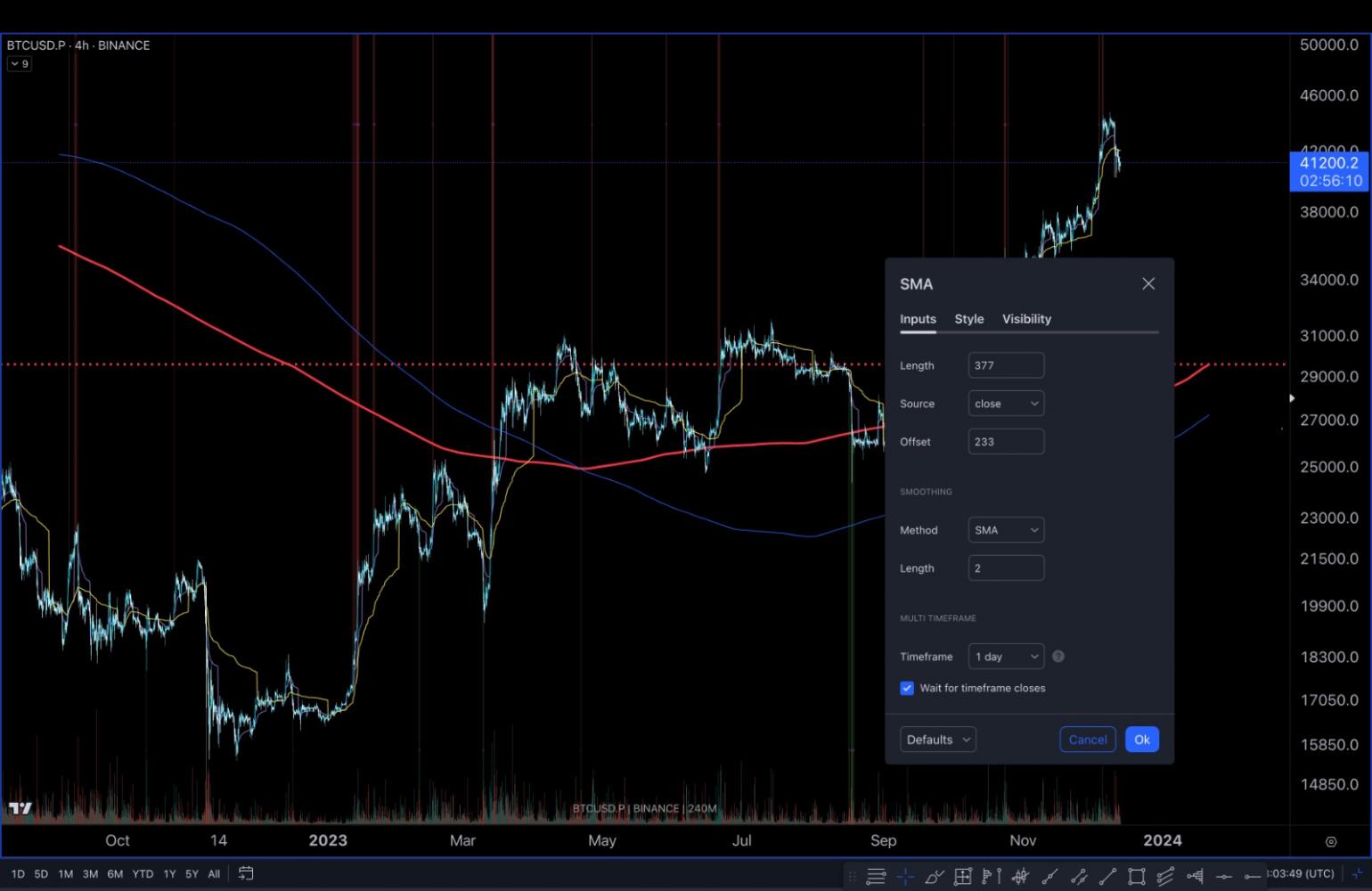Viewport: 1372px width, 891px height.
Task: Select the crosshair cursor tool
Action: pos(905,876)
